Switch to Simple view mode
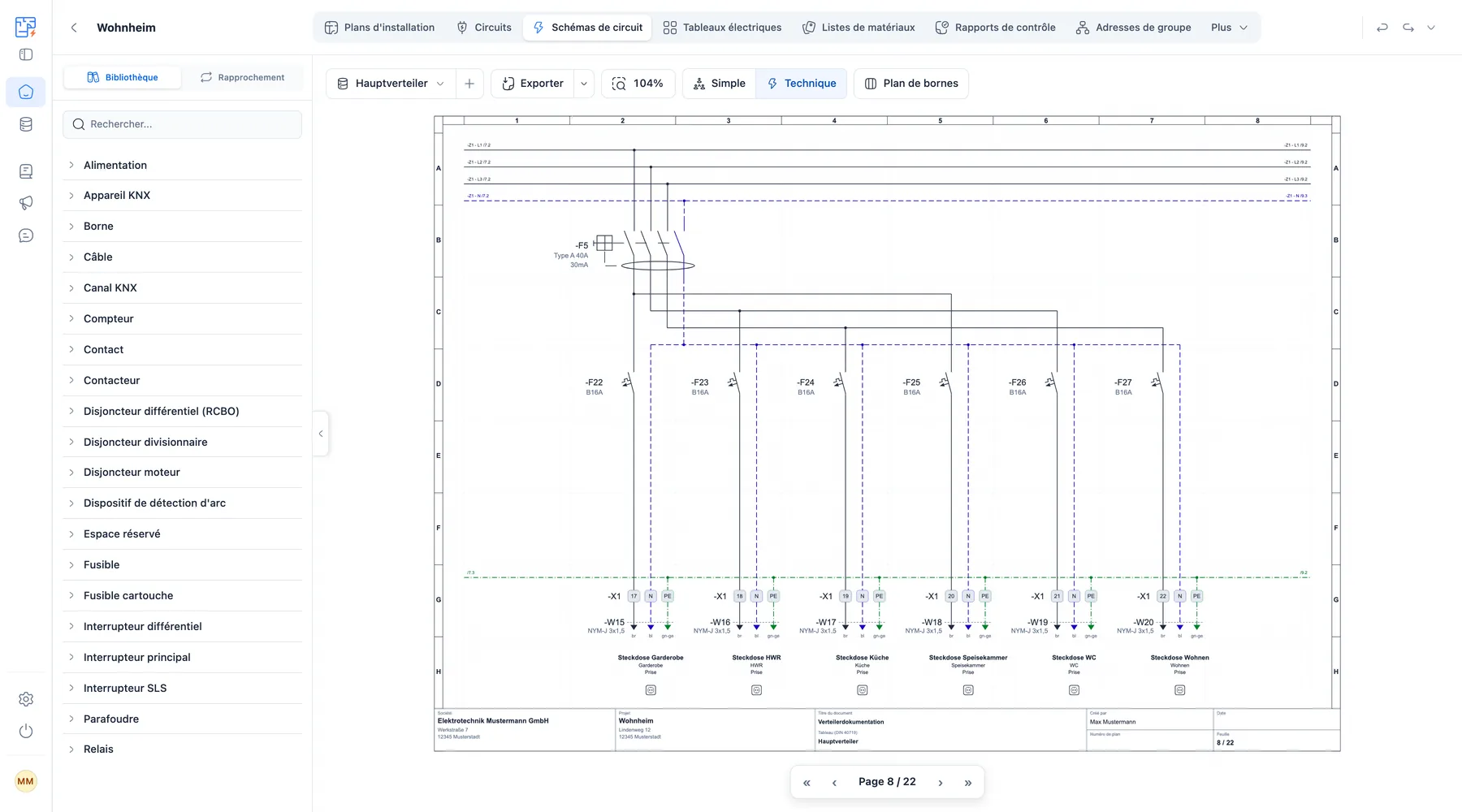The height and width of the screenshot is (812, 1462). [x=720, y=84]
